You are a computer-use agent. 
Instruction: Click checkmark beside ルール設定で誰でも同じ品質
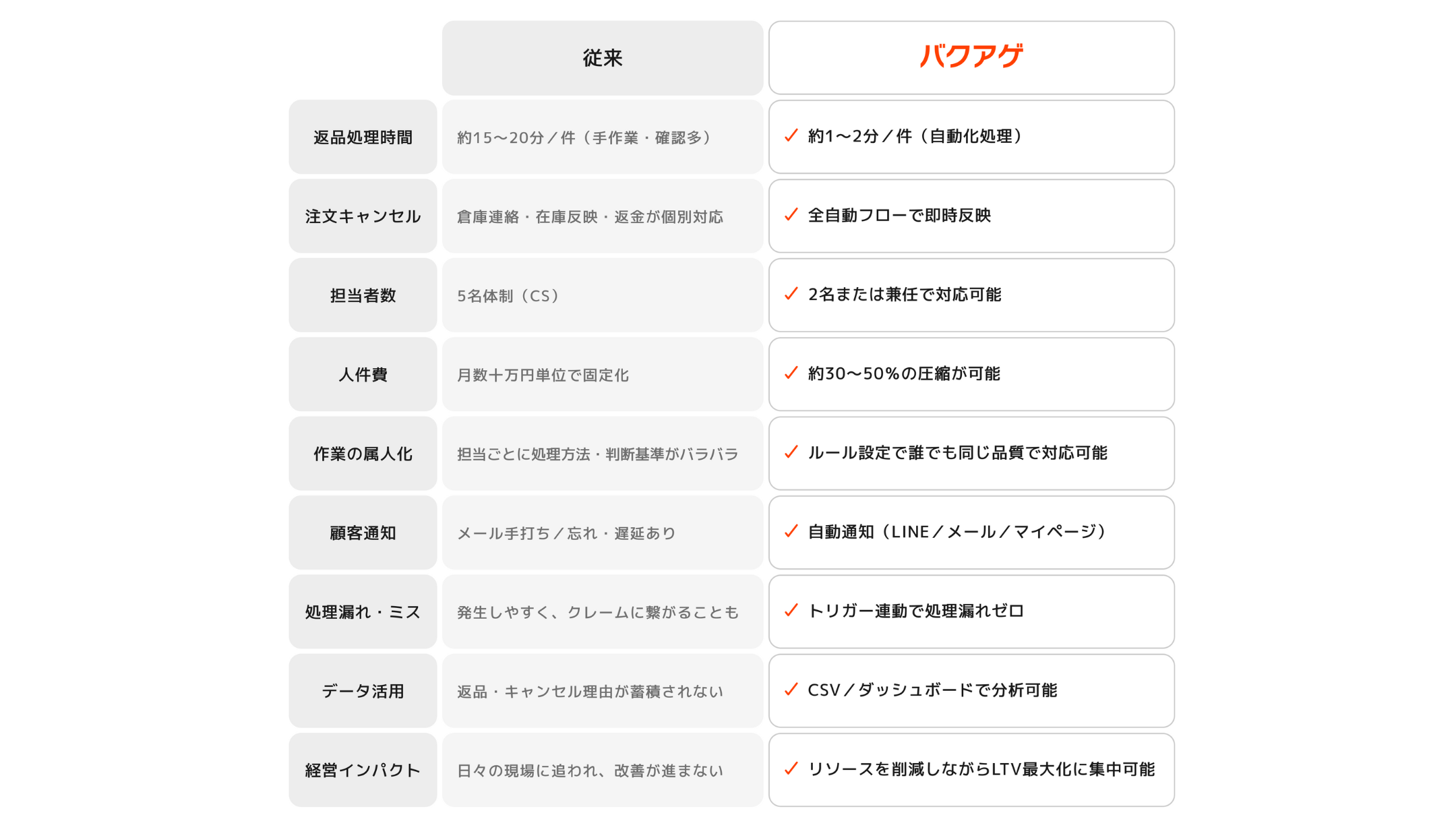point(791,452)
